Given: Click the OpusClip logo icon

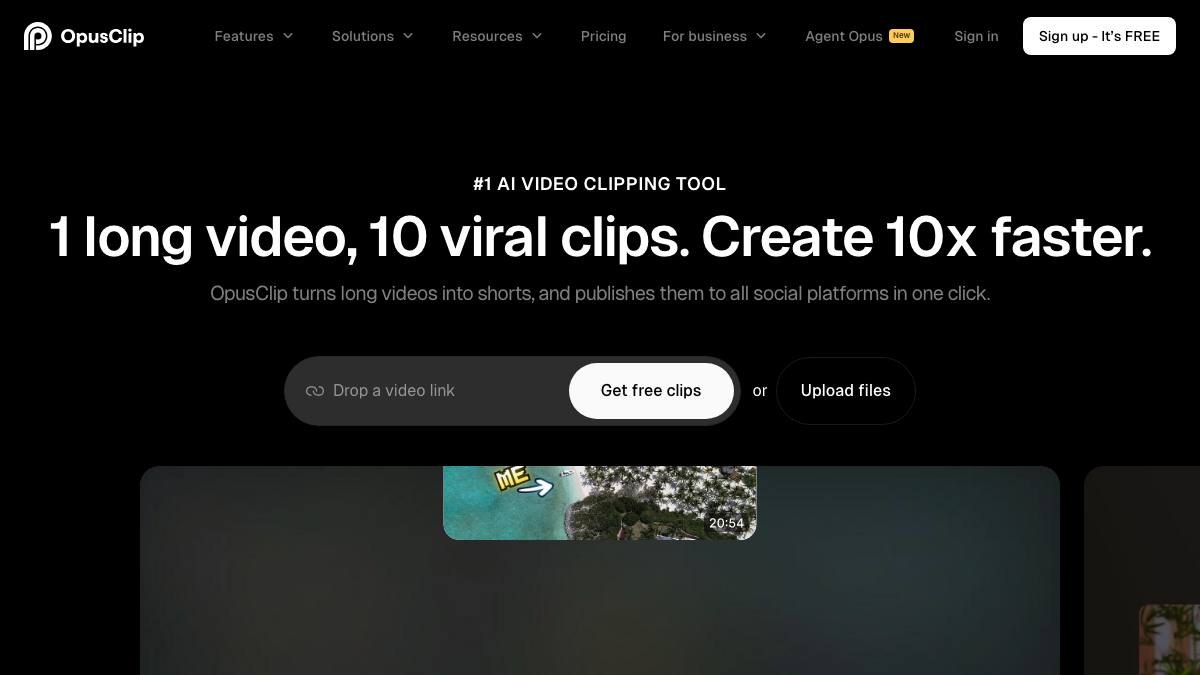Looking at the screenshot, I should coord(37,36).
